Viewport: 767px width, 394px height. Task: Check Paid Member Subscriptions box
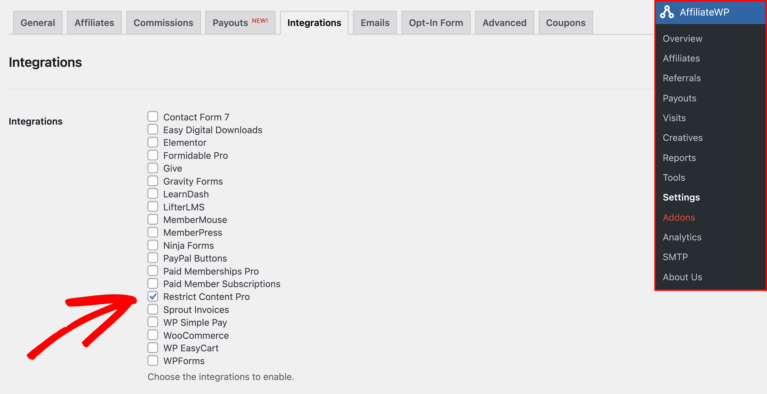(x=153, y=284)
